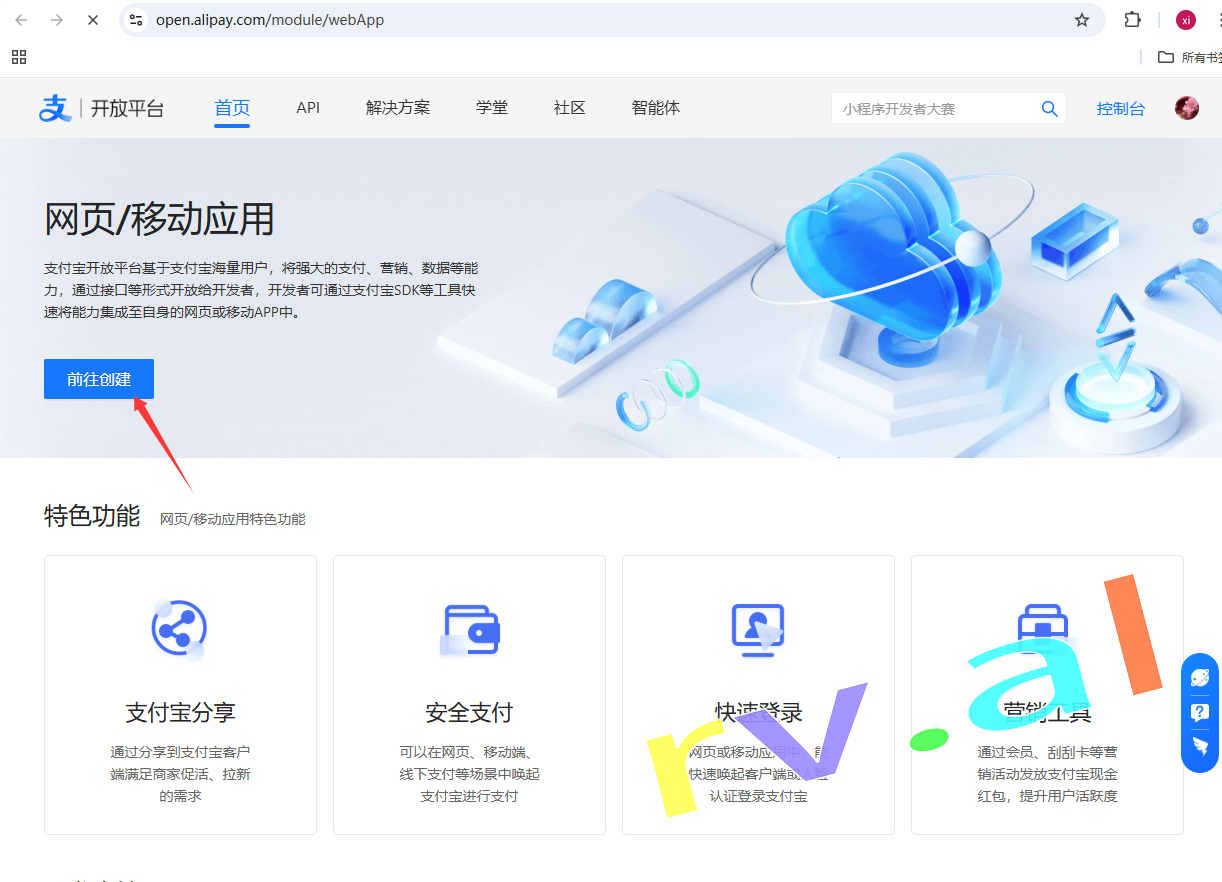Bookmark this page with the star icon
Screen dimensions: 1222x882
[x=1082, y=20]
